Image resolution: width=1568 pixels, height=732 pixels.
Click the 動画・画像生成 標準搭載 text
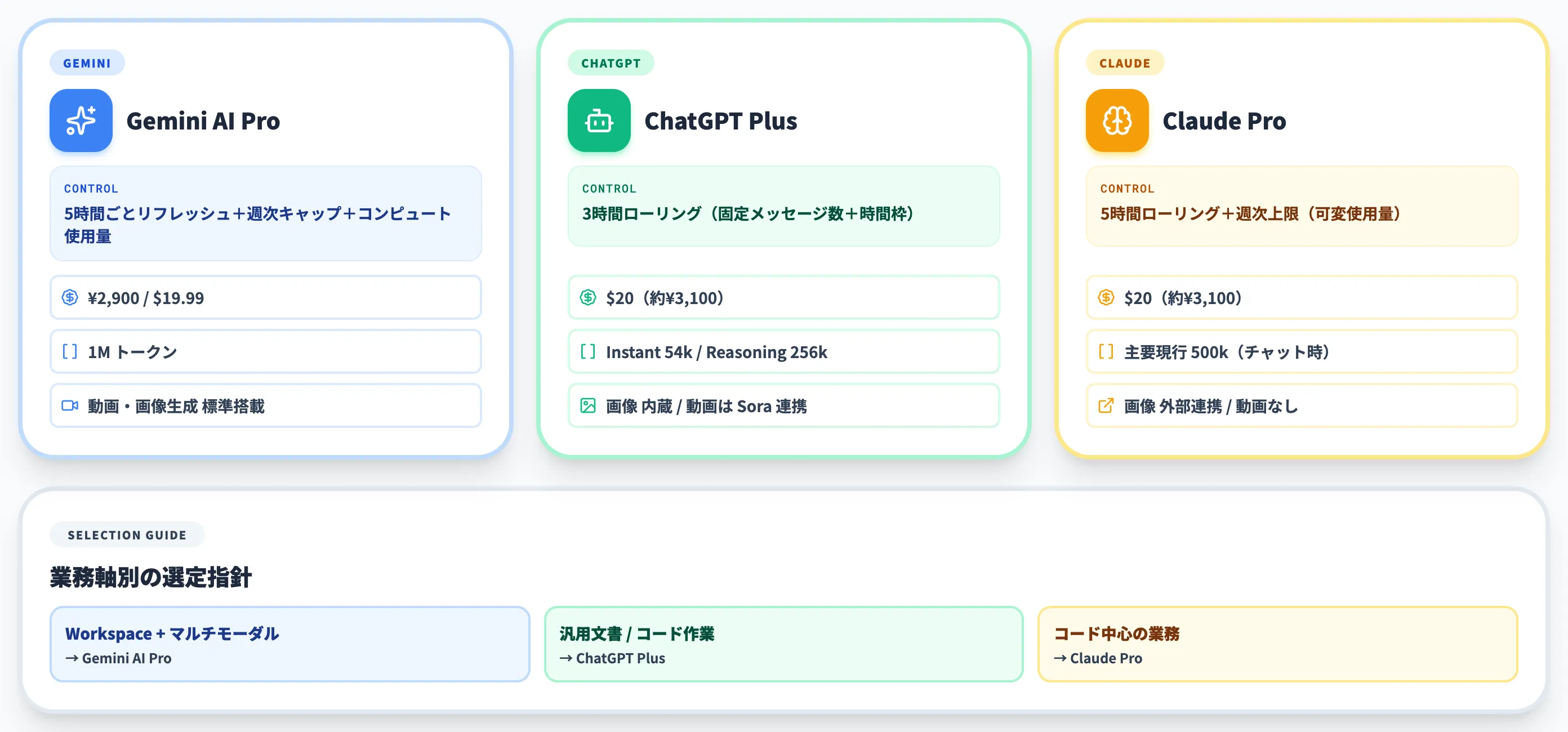176,406
